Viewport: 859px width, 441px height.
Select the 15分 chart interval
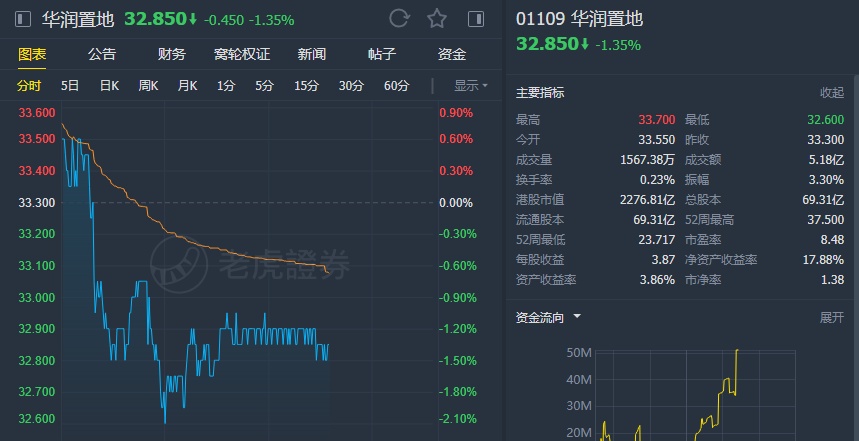click(x=306, y=85)
